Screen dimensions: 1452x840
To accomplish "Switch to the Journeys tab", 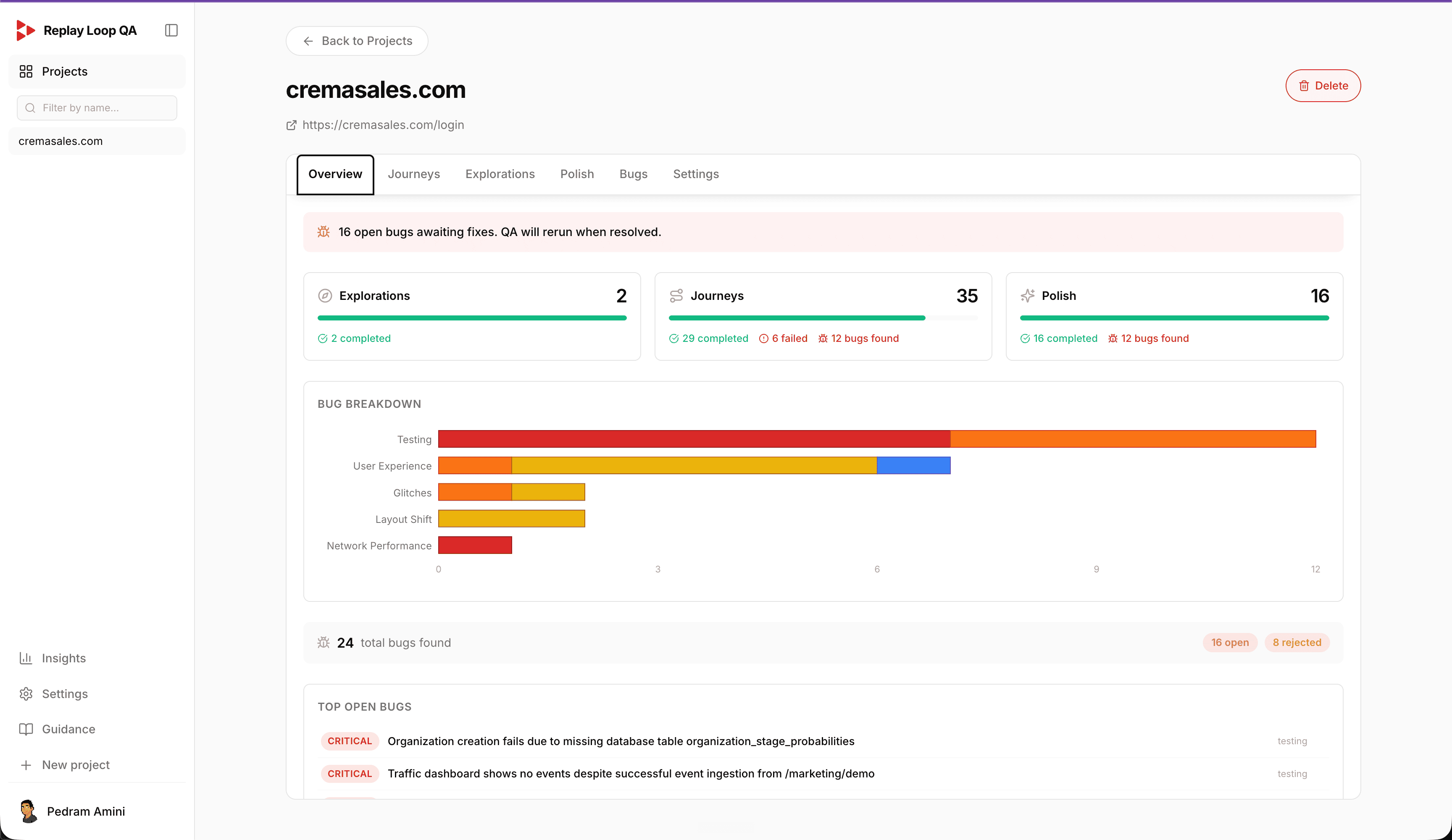I will pyautogui.click(x=414, y=174).
